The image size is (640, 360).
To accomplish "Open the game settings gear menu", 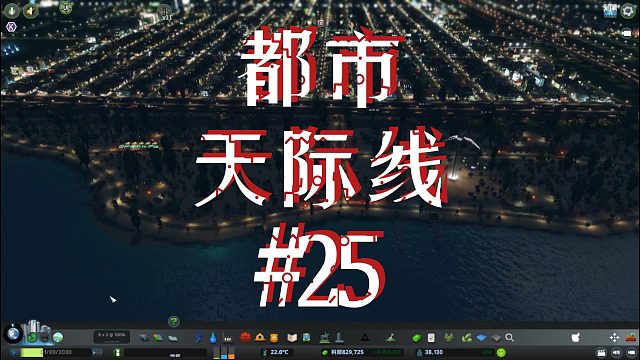I will (x=628, y=11).
